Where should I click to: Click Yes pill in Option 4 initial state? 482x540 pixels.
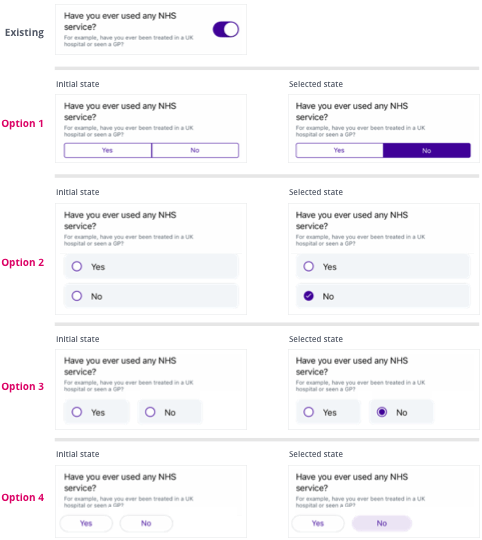(x=86, y=523)
